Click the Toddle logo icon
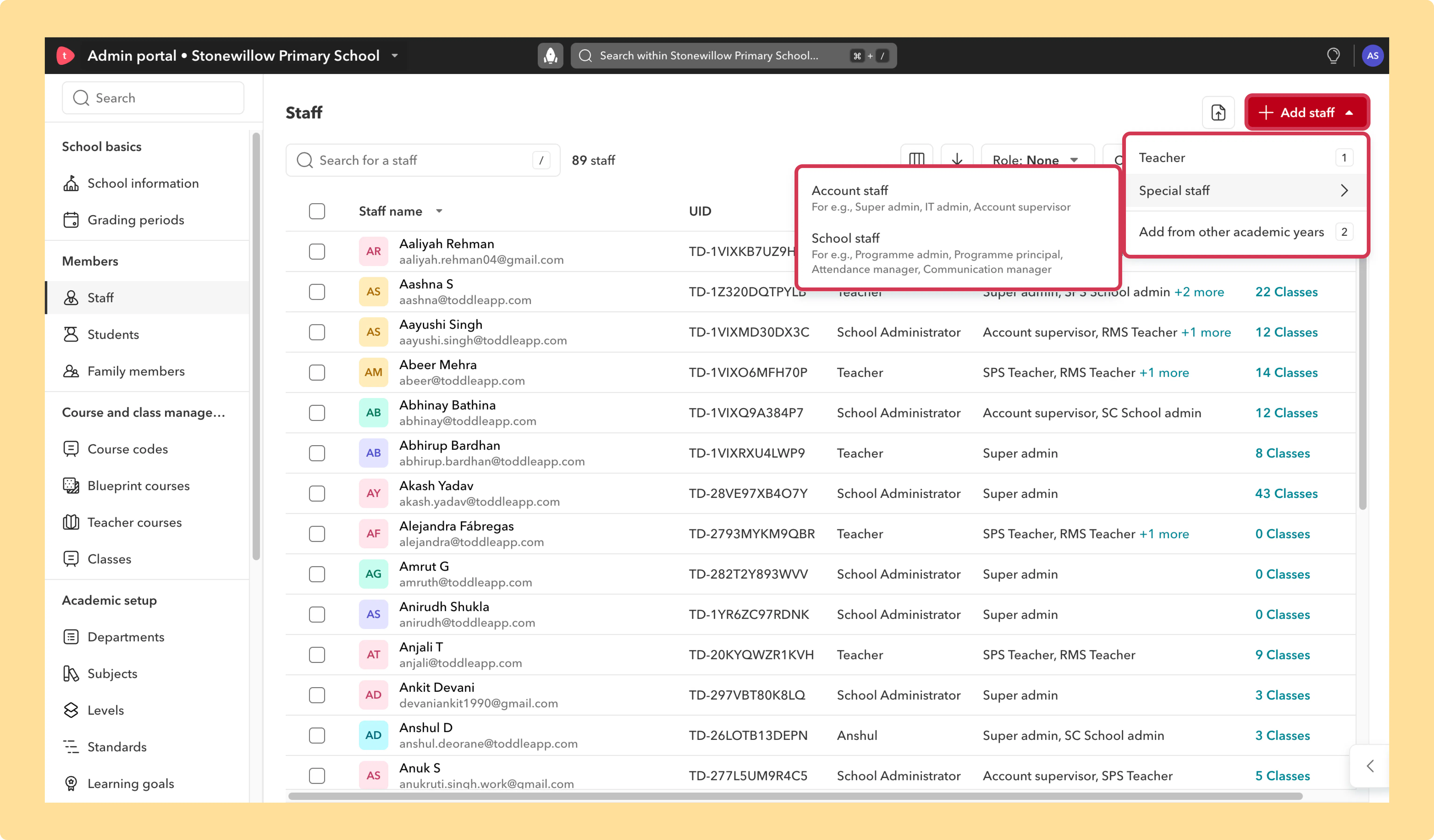Screen dimensions: 1434x840 coord(65,56)
